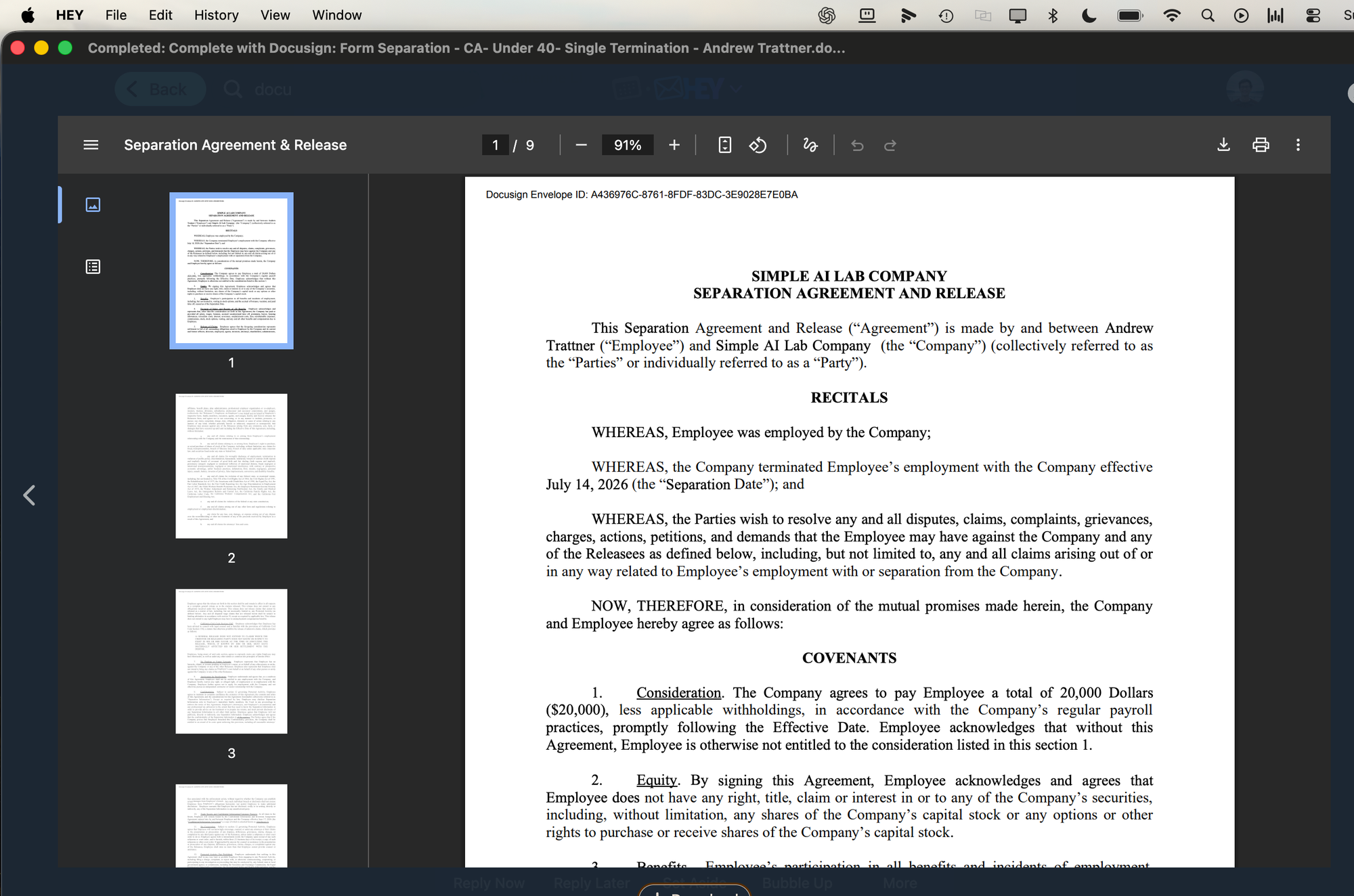Click the COVENANTS heading

(849, 658)
